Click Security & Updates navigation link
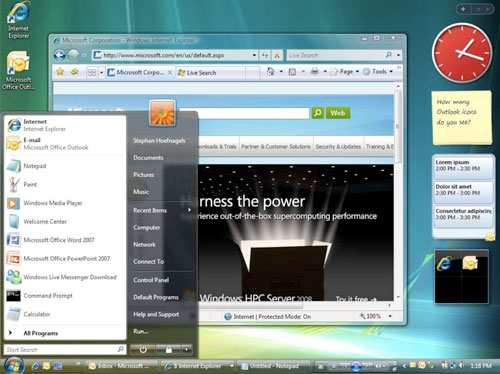Screen dimensions: 500x374 click(338, 147)
